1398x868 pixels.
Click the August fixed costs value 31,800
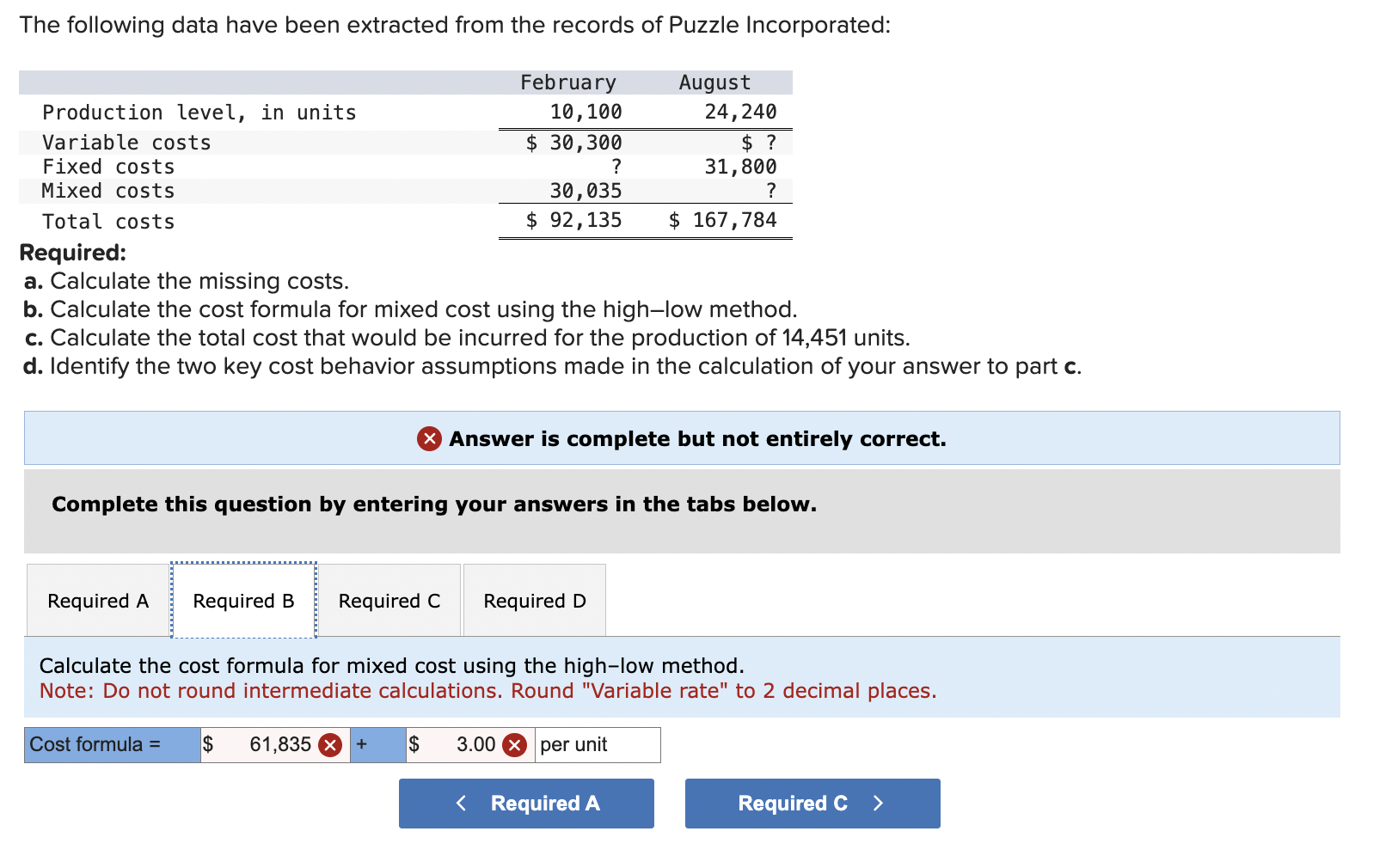pos(739,166)
